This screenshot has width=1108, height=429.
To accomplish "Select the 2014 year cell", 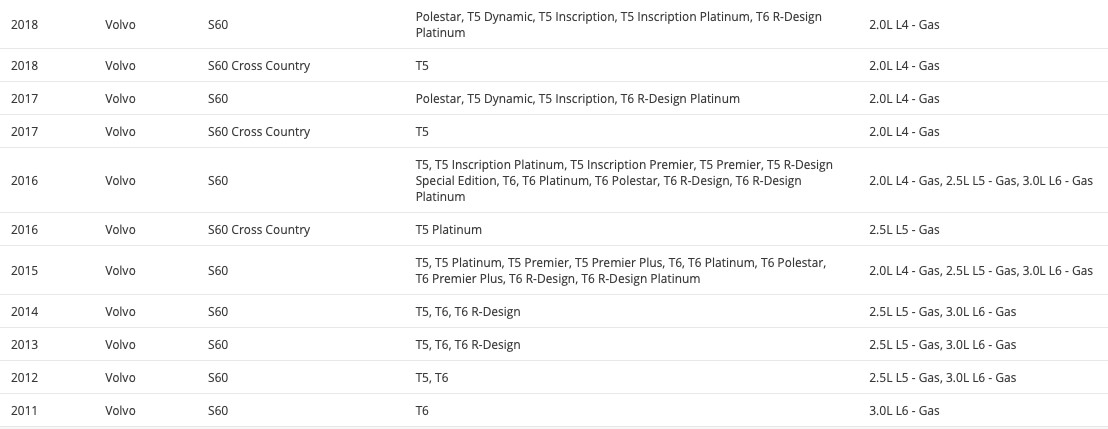I will click(24, 312).
